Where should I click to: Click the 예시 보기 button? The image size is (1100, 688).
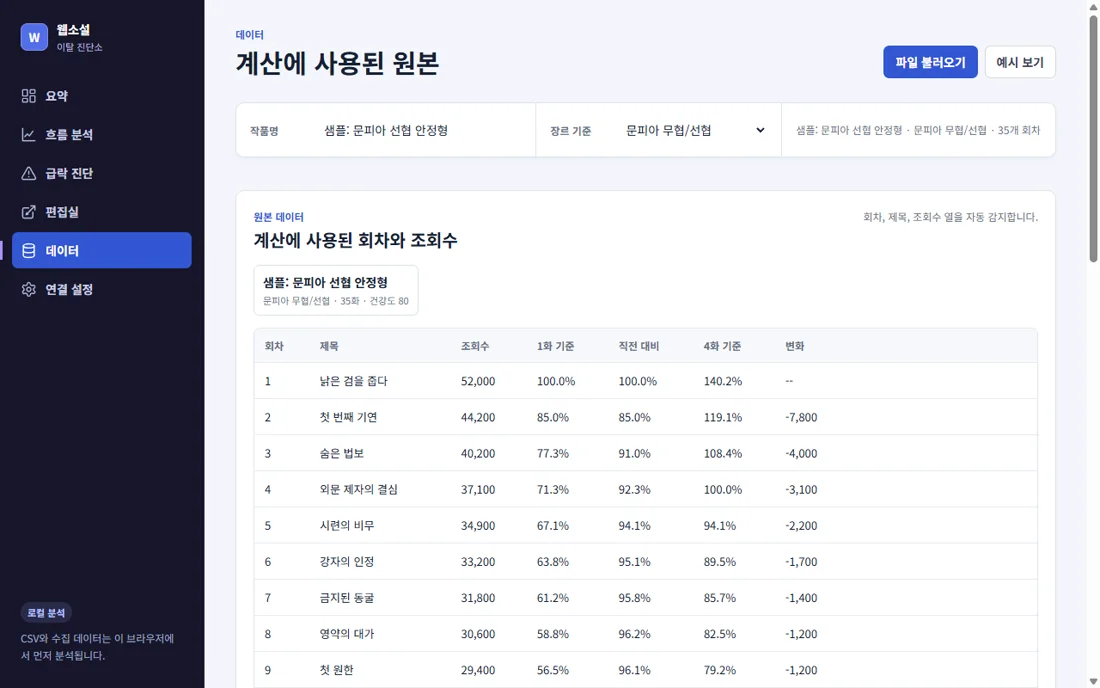(1020, 62)
